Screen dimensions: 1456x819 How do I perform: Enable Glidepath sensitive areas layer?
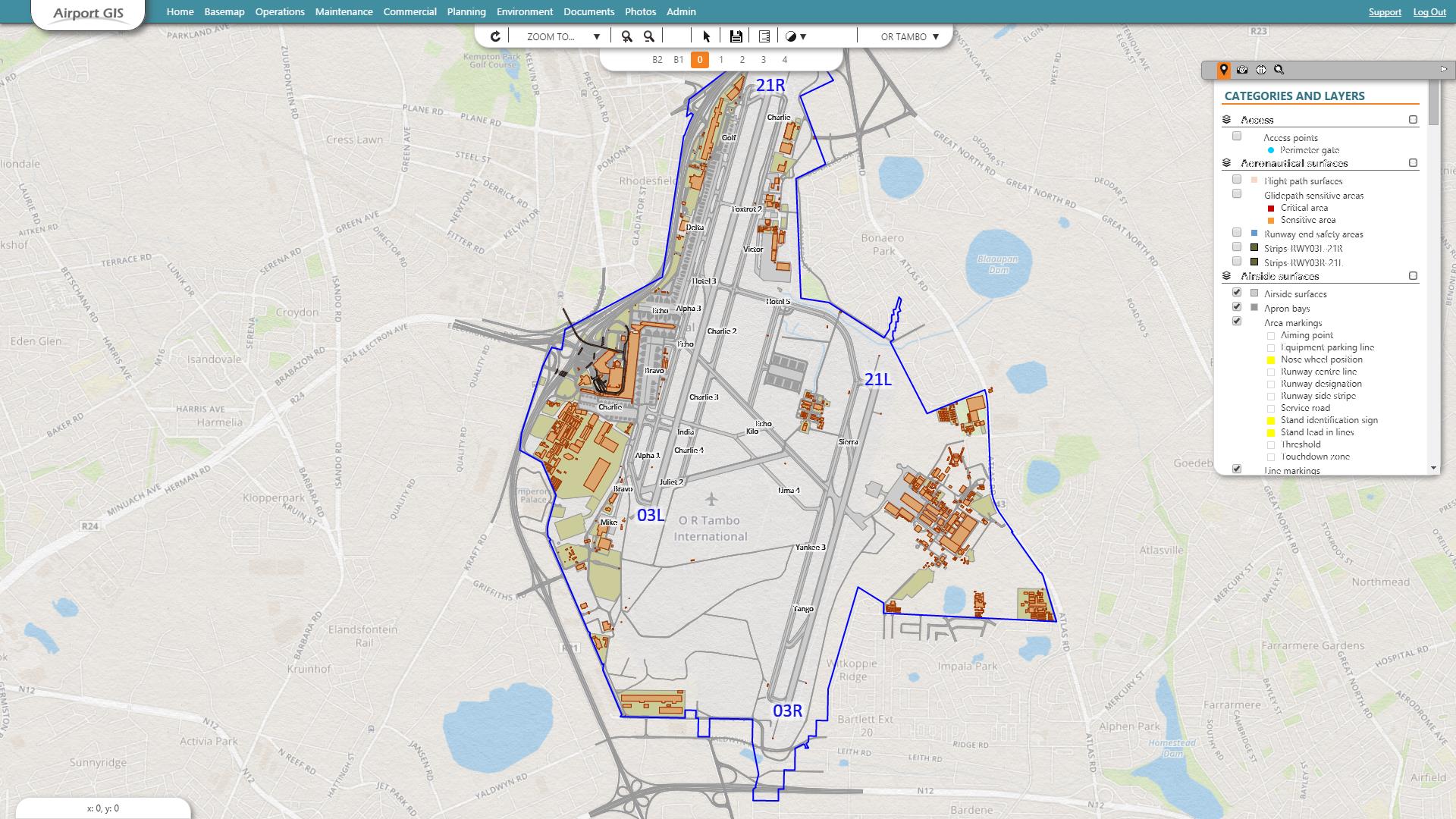1237,194
